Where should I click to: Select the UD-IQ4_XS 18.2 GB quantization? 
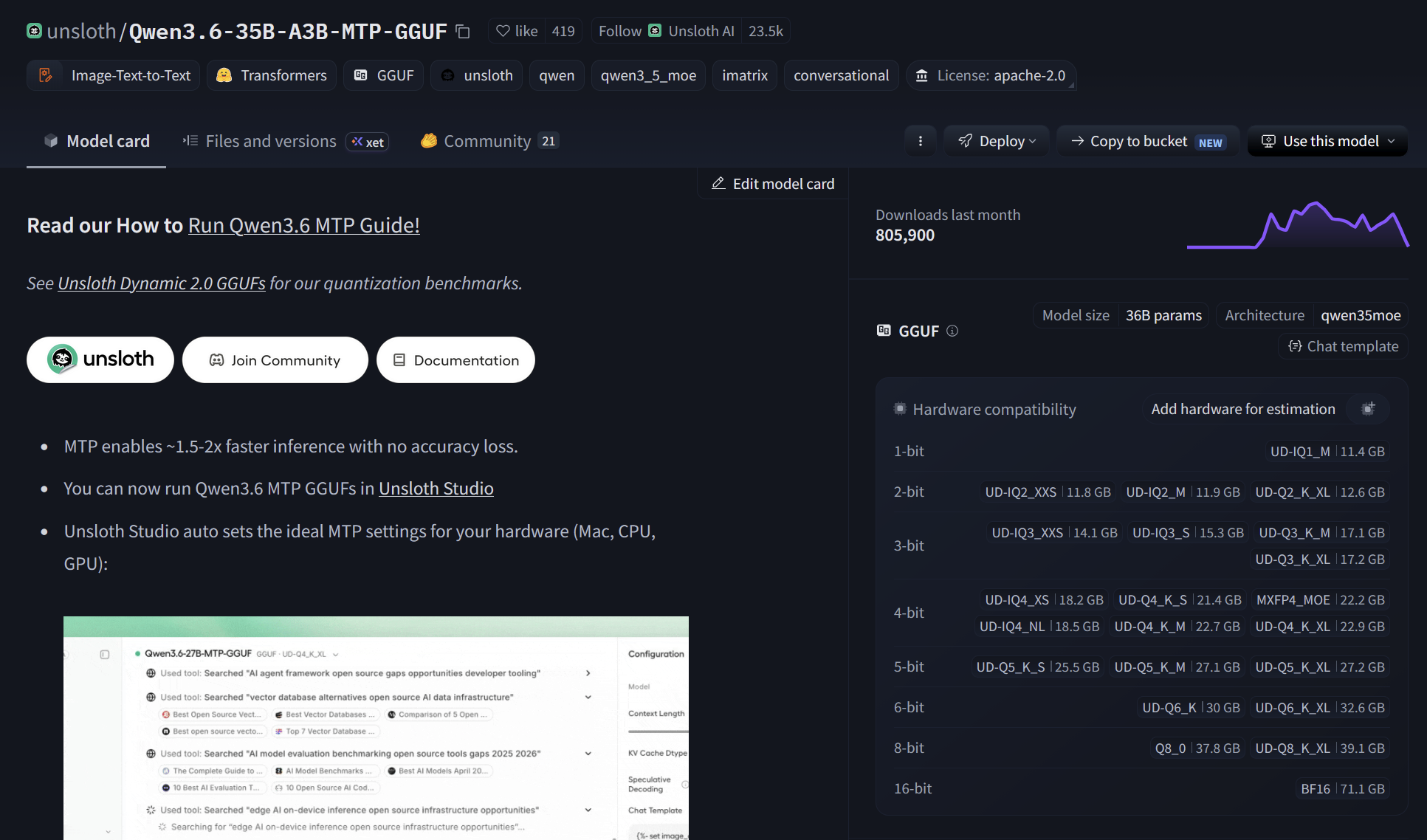(1044, 599)
